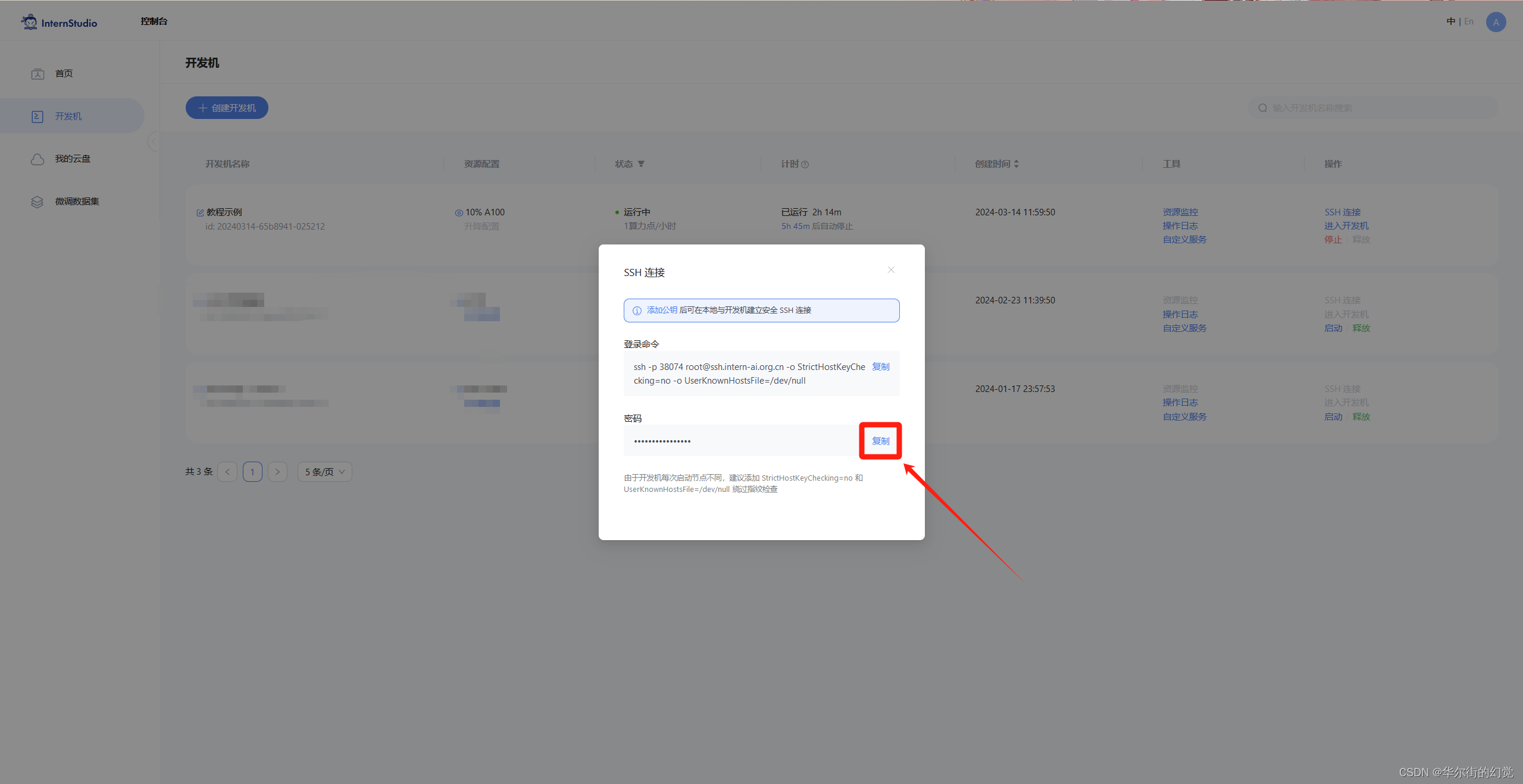Select page 1 in pagination
The width and height of the screenshot is (1523, 784).
pyautogui.click(x=252, y=472)
